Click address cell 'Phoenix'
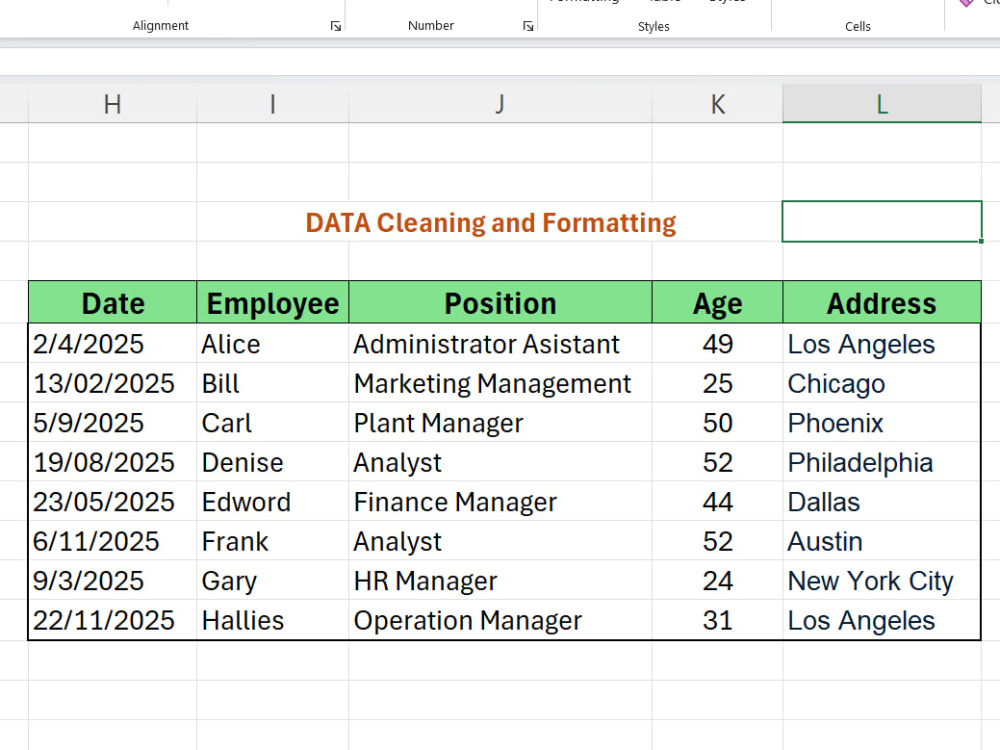Image resolution: width=1000 pixels, height=750 pixels. coord(882,423)
